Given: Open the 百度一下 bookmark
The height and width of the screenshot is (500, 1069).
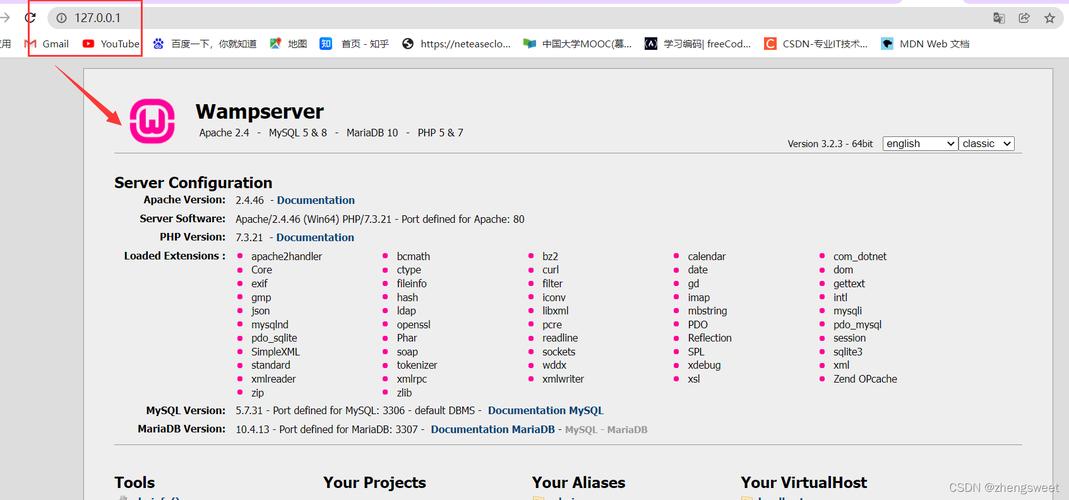Looking at the screenshot, I should tap(205, 44).
